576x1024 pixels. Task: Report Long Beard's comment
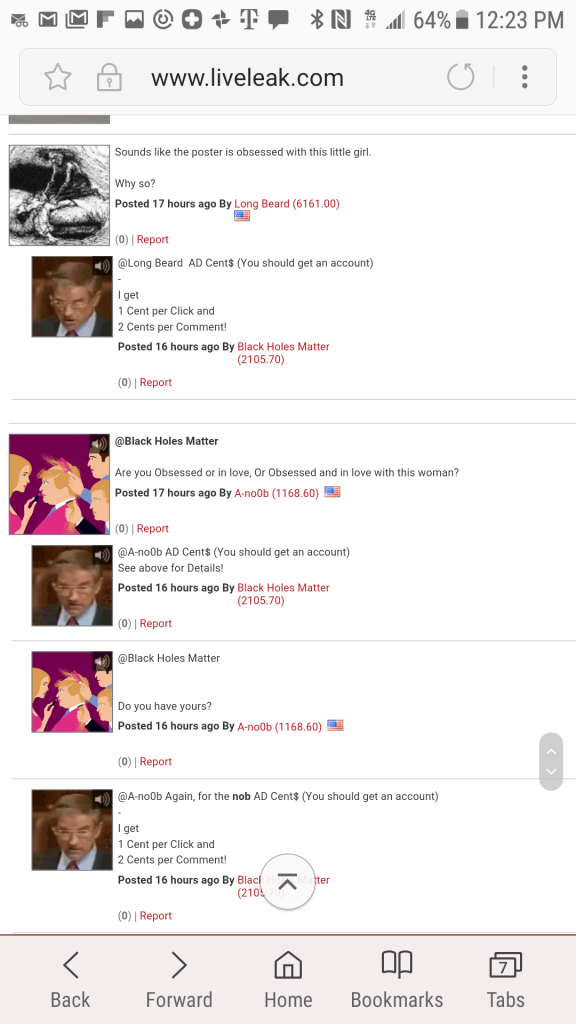pyautogui.click(x=153, y=240)
